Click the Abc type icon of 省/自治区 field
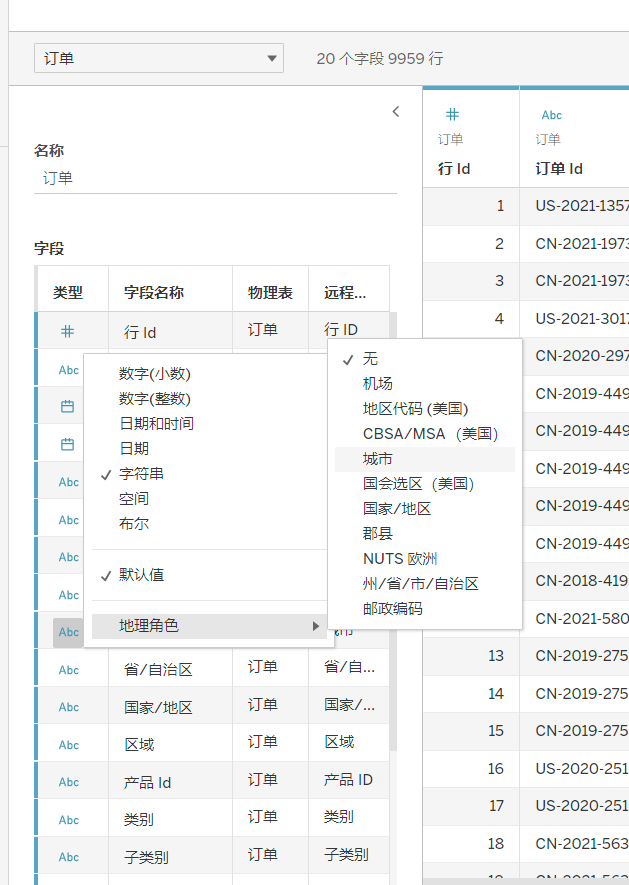This screenshot has height=885, width=629. click(x=68, y=670)
